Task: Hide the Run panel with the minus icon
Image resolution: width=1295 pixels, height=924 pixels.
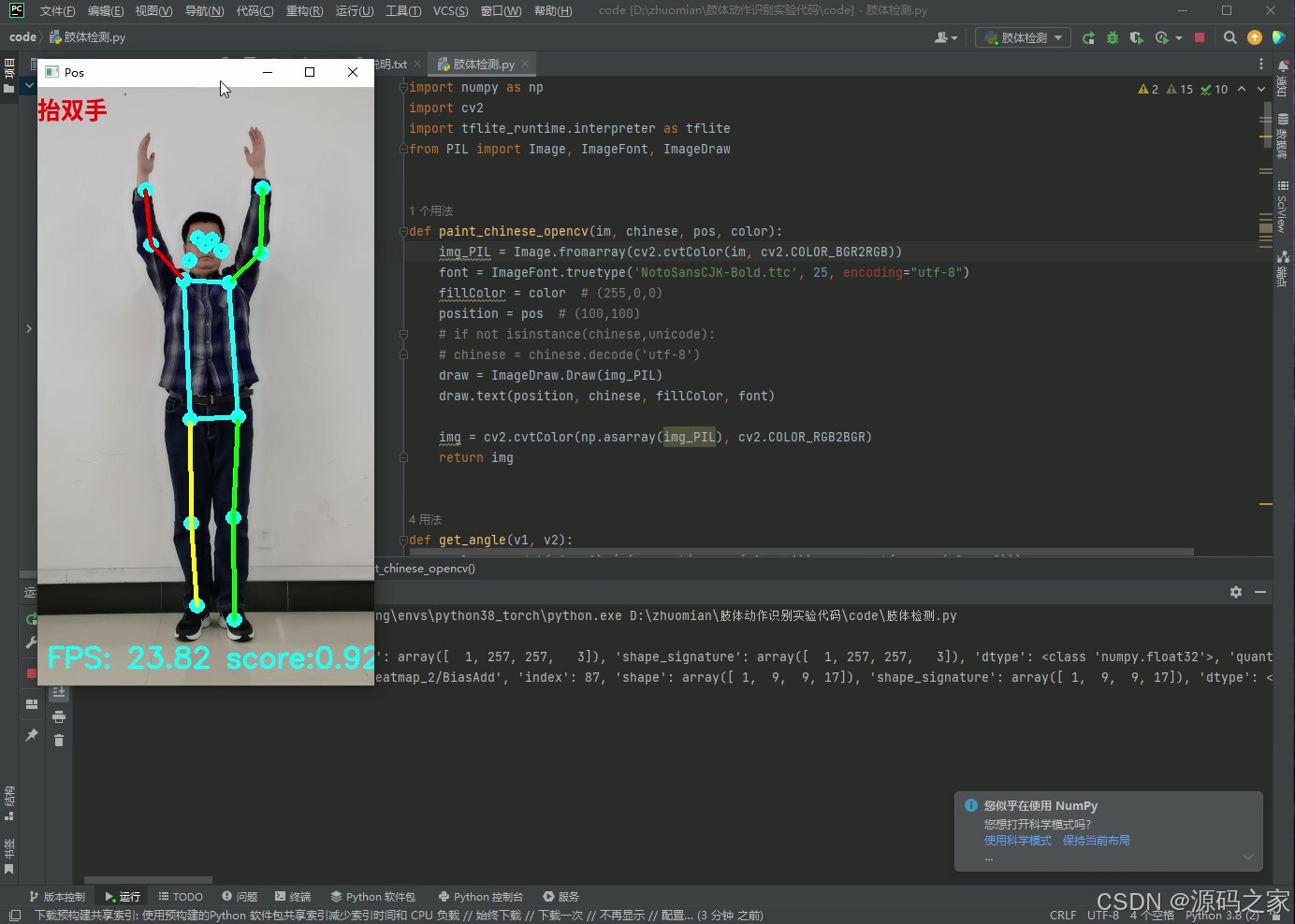Action: [1260, 592]
